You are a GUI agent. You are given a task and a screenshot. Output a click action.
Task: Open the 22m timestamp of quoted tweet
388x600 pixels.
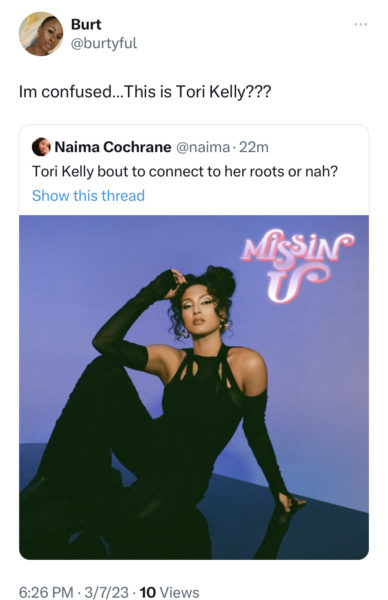254,147
